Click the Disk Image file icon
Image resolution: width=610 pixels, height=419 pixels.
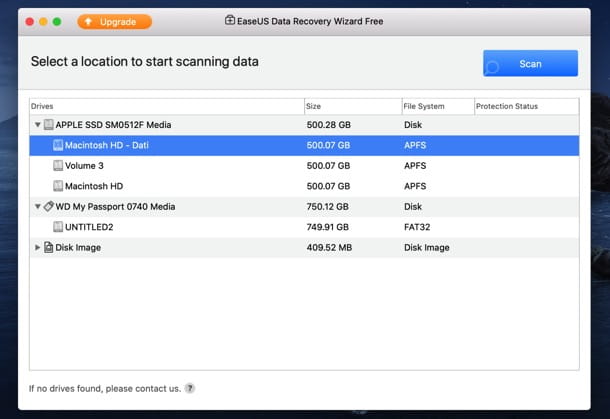pyautogui.click(x=49, y=247)
